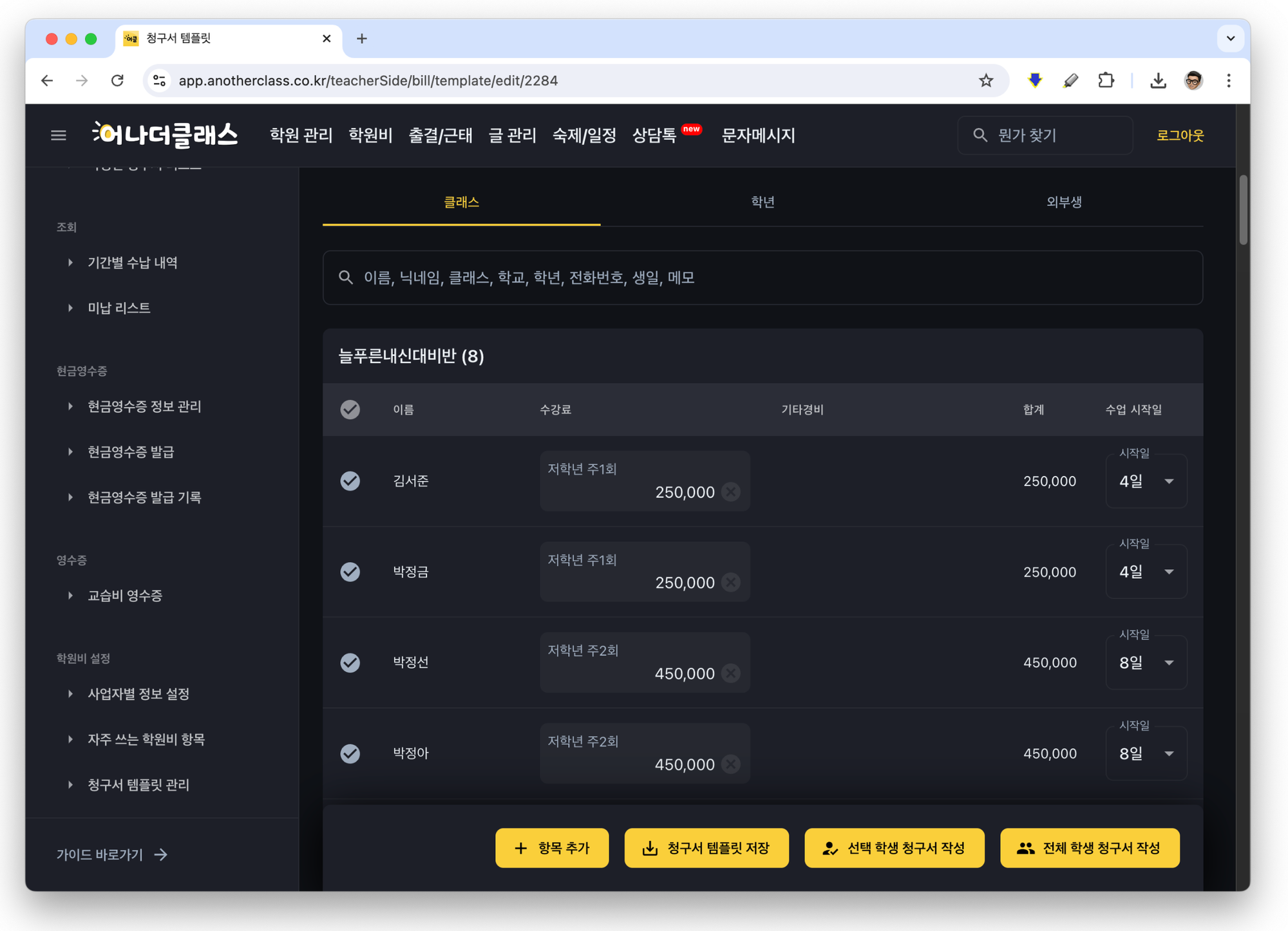Image resolution: width=1288 pixels, height=931 pixels.
Task: Click the pencil extension icon
Action: pos(1070,80)
